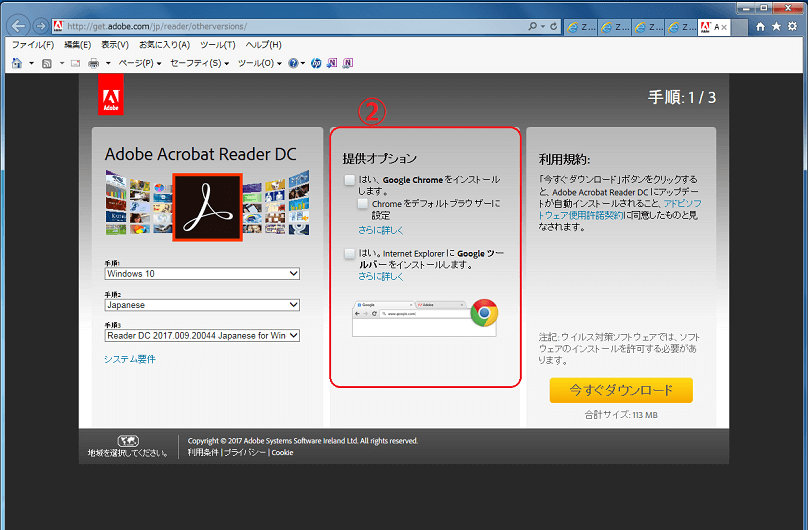Click the Print icon in the command bar

coord(94,63)
